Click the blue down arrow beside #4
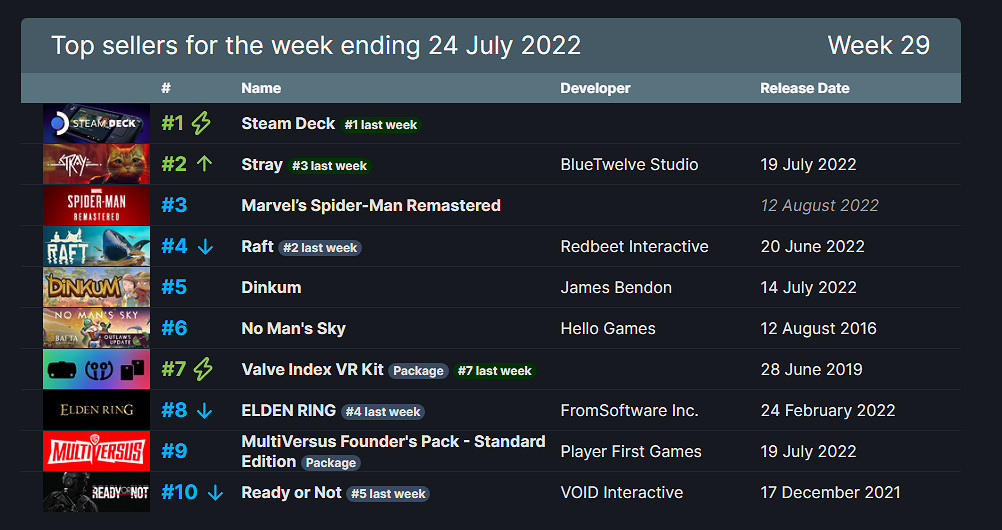 pos(205,246)
